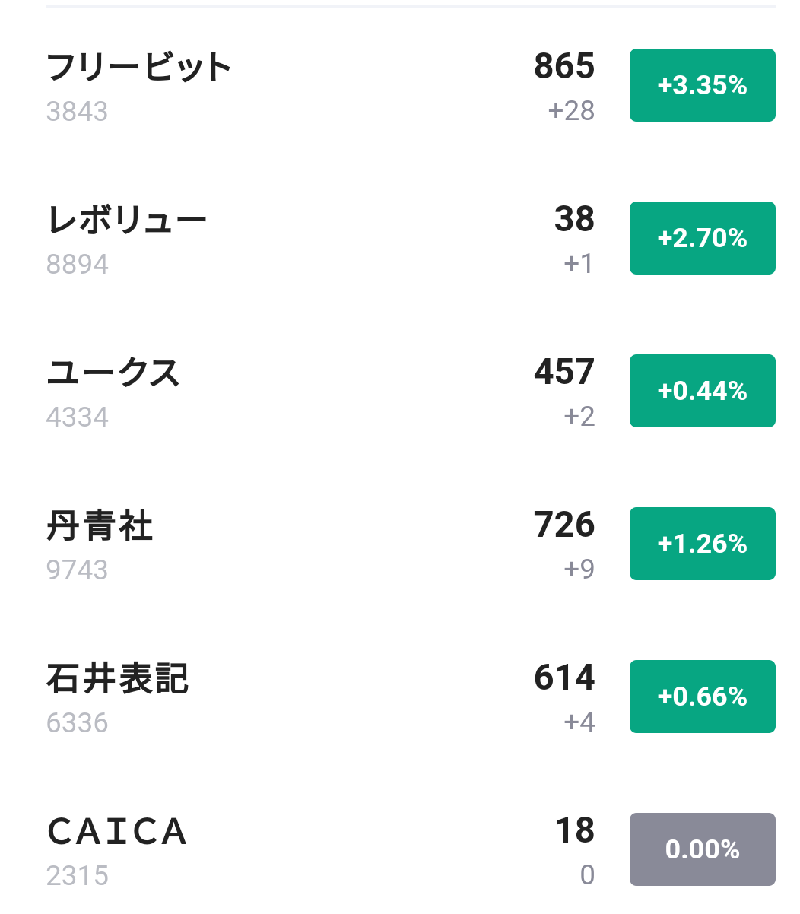Click the 726 price value

(x=564, y=525)
